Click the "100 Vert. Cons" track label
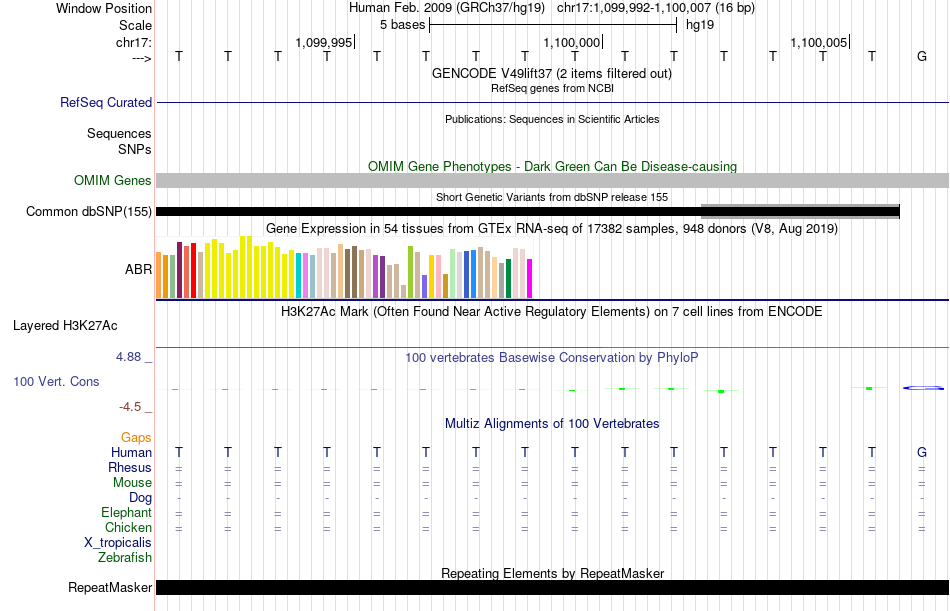 56,382
